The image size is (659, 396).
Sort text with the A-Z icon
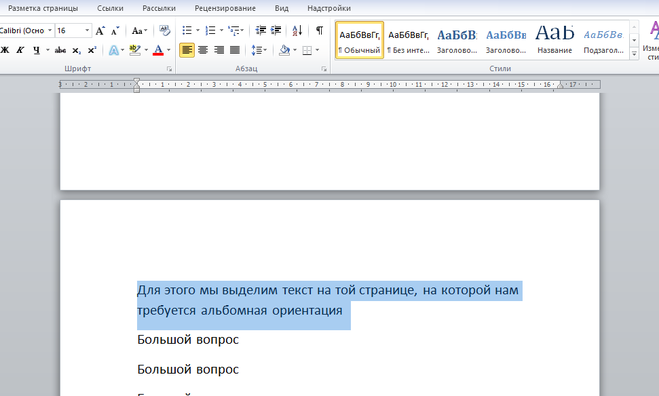point(297,30)
